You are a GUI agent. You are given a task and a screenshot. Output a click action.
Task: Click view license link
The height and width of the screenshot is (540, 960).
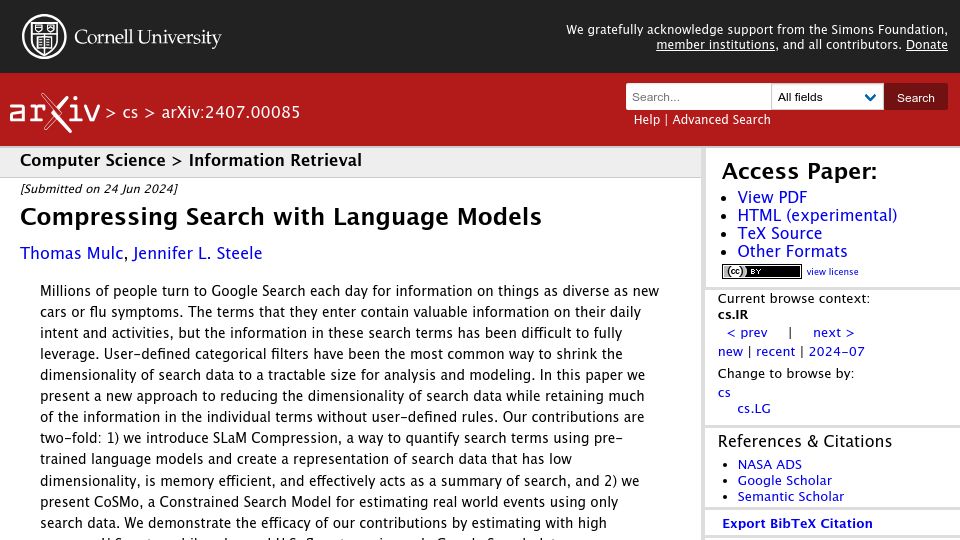(832, 272)
